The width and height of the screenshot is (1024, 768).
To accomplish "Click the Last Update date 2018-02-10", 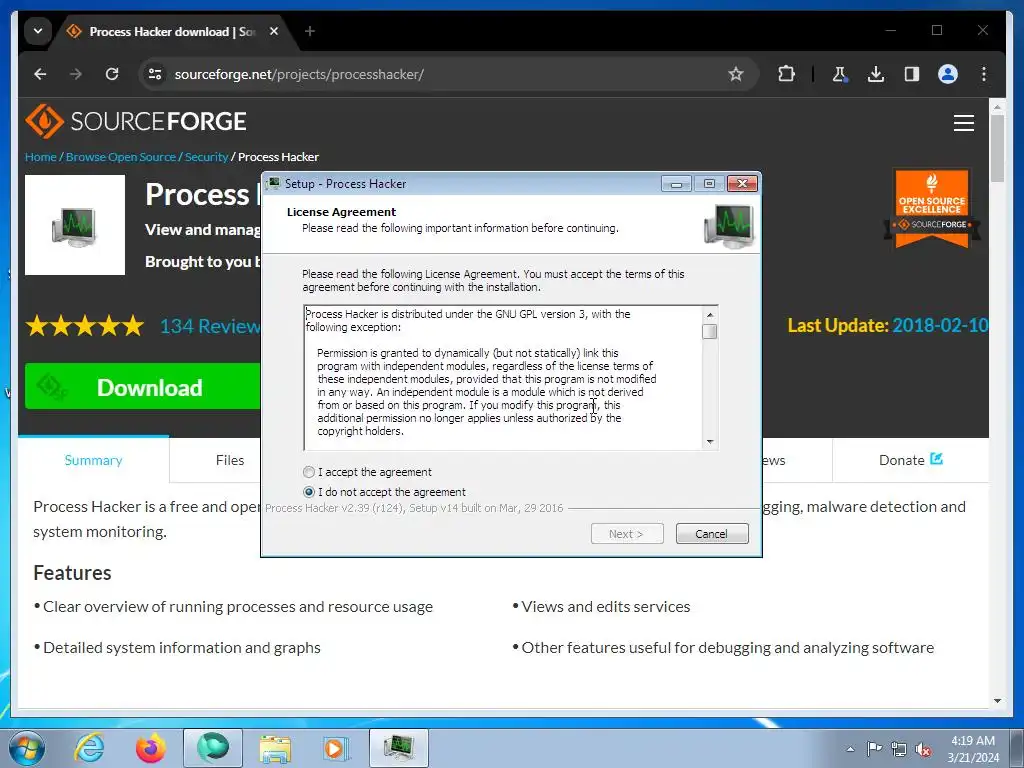I will [940, 325].
